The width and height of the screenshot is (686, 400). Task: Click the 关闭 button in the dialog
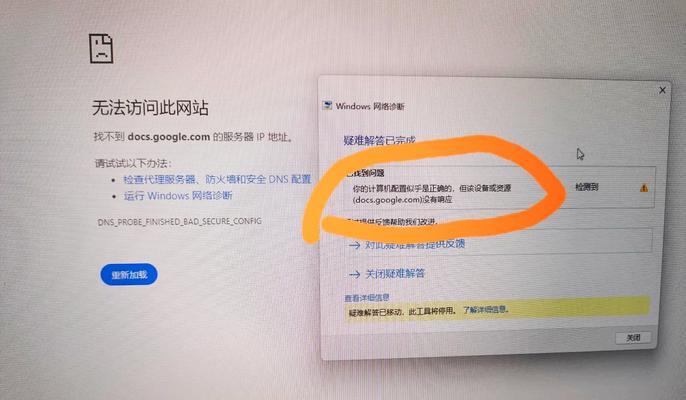click(633, 337)
